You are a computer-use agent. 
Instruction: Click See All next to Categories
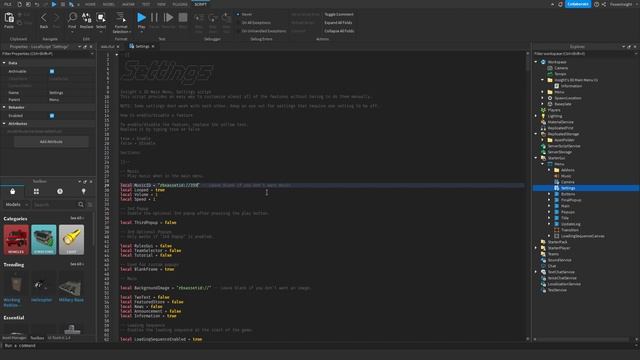(77, 218)
